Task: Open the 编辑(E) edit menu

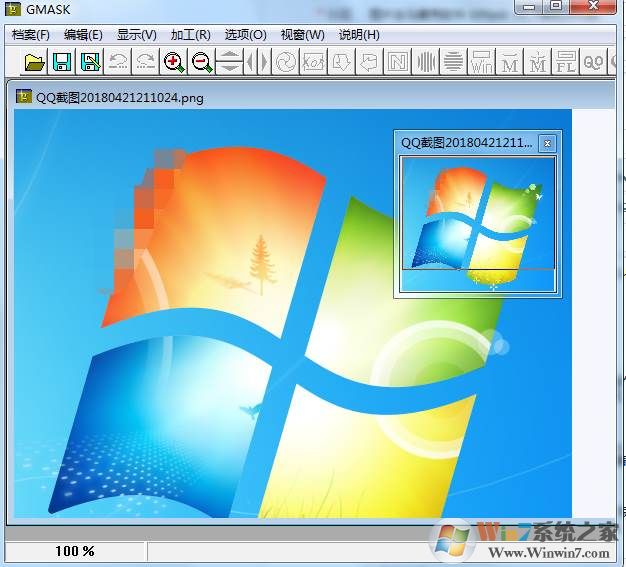Action: (x=83, y=35)
